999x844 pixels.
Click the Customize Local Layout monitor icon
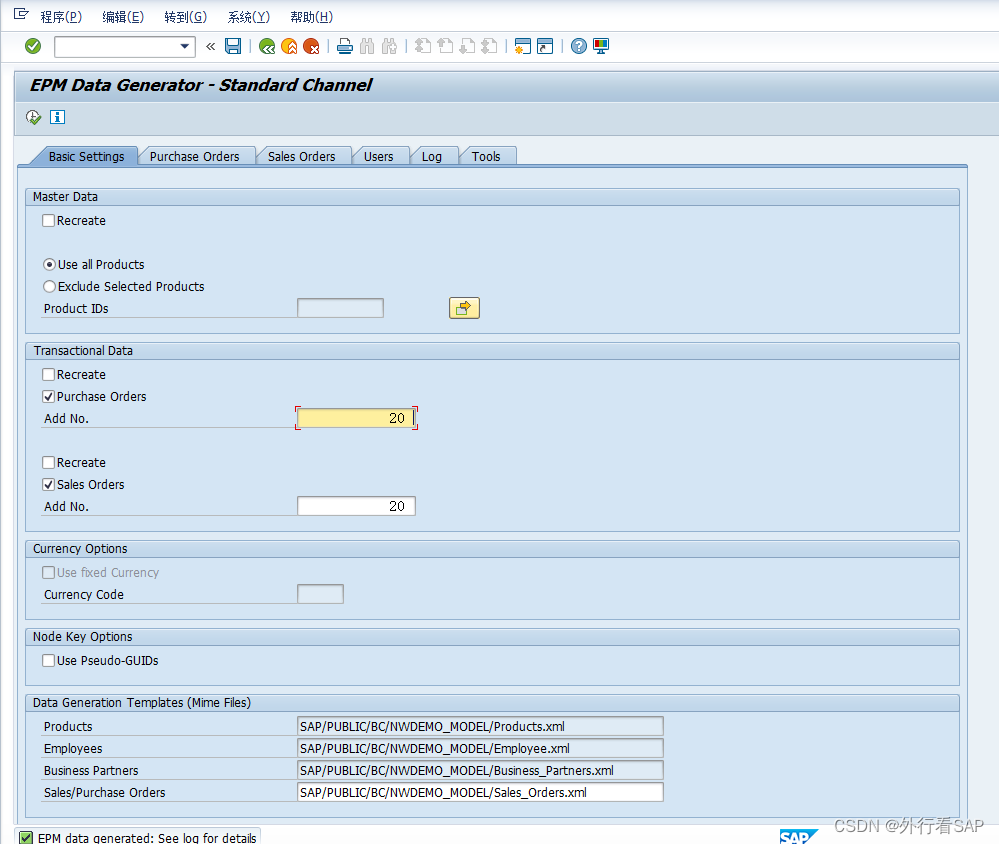(601, 46)
